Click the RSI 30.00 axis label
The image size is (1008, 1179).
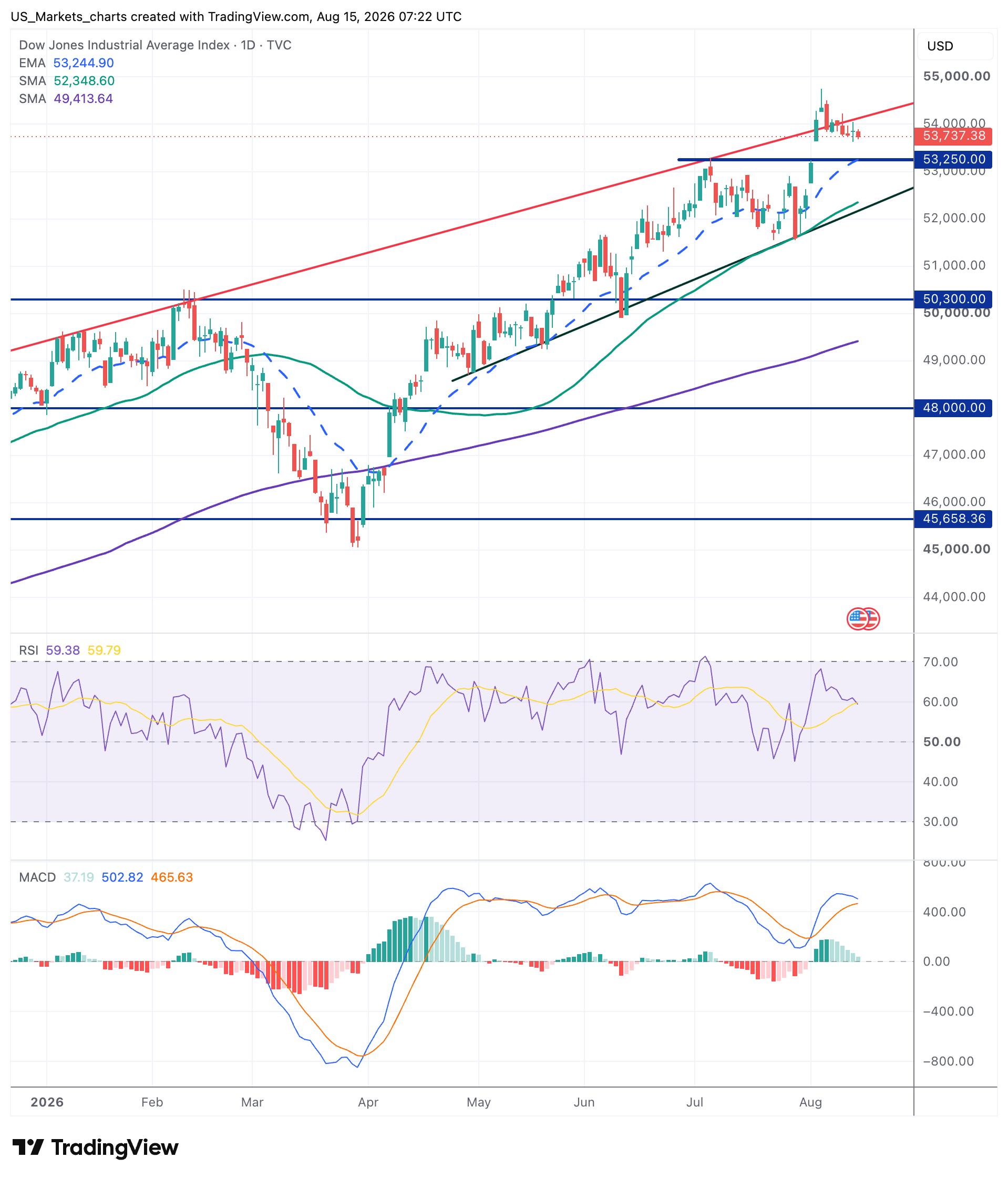coord(940,821)
